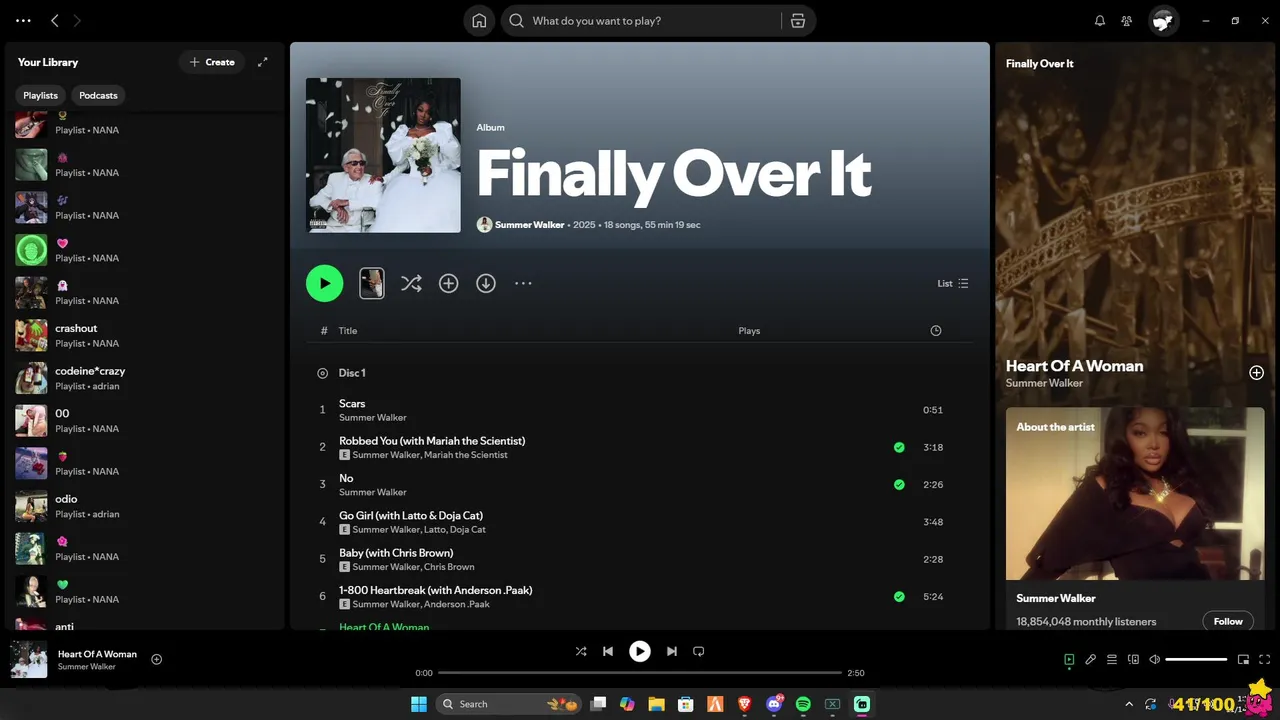The width and height of the screenshot is (1280, 720).
Task: Open the odio playlist
Action: 145,506
